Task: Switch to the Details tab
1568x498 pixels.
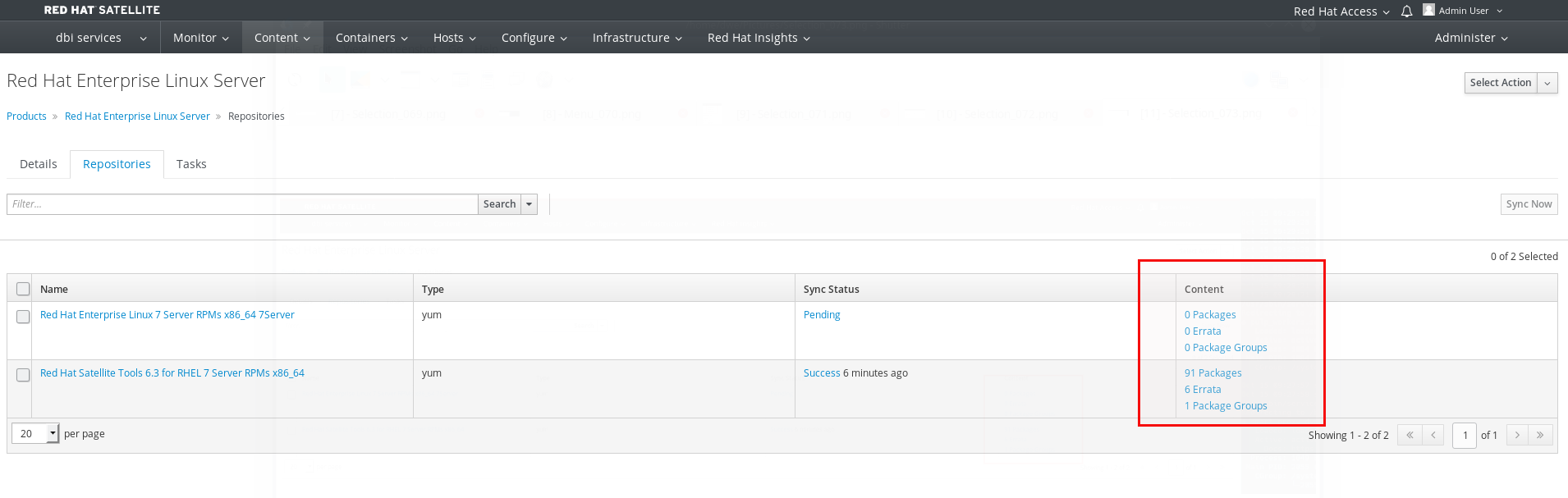Action: point(39,164)
